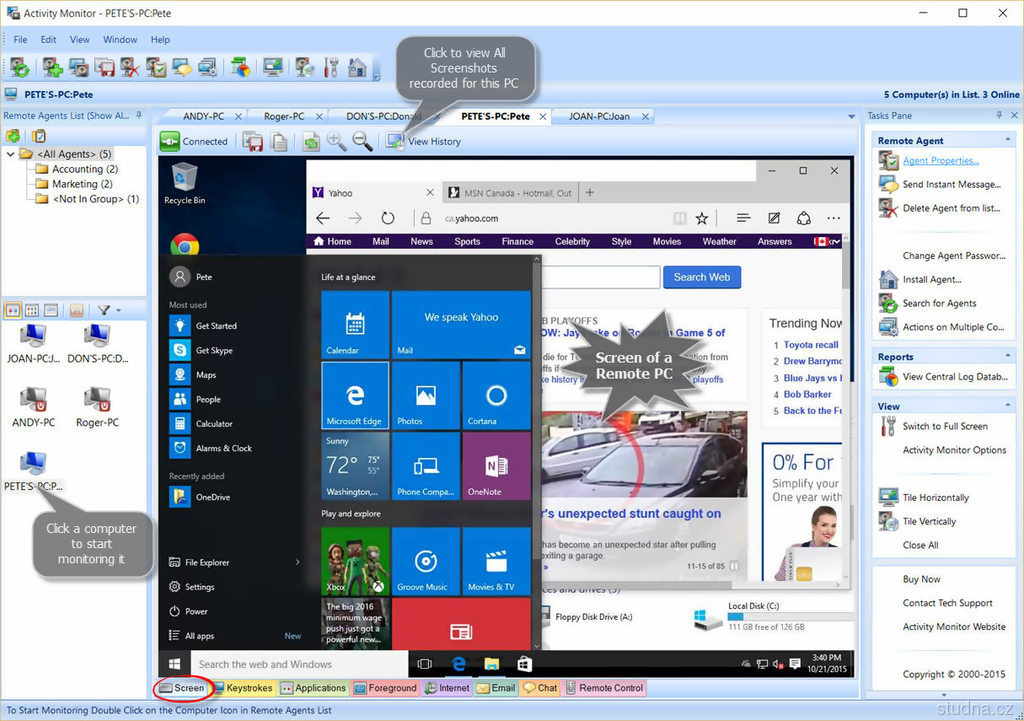Click Send Instant Message in Tasks Pane
The width and height of the screenshot is (1024, 721).
(952, 184)
